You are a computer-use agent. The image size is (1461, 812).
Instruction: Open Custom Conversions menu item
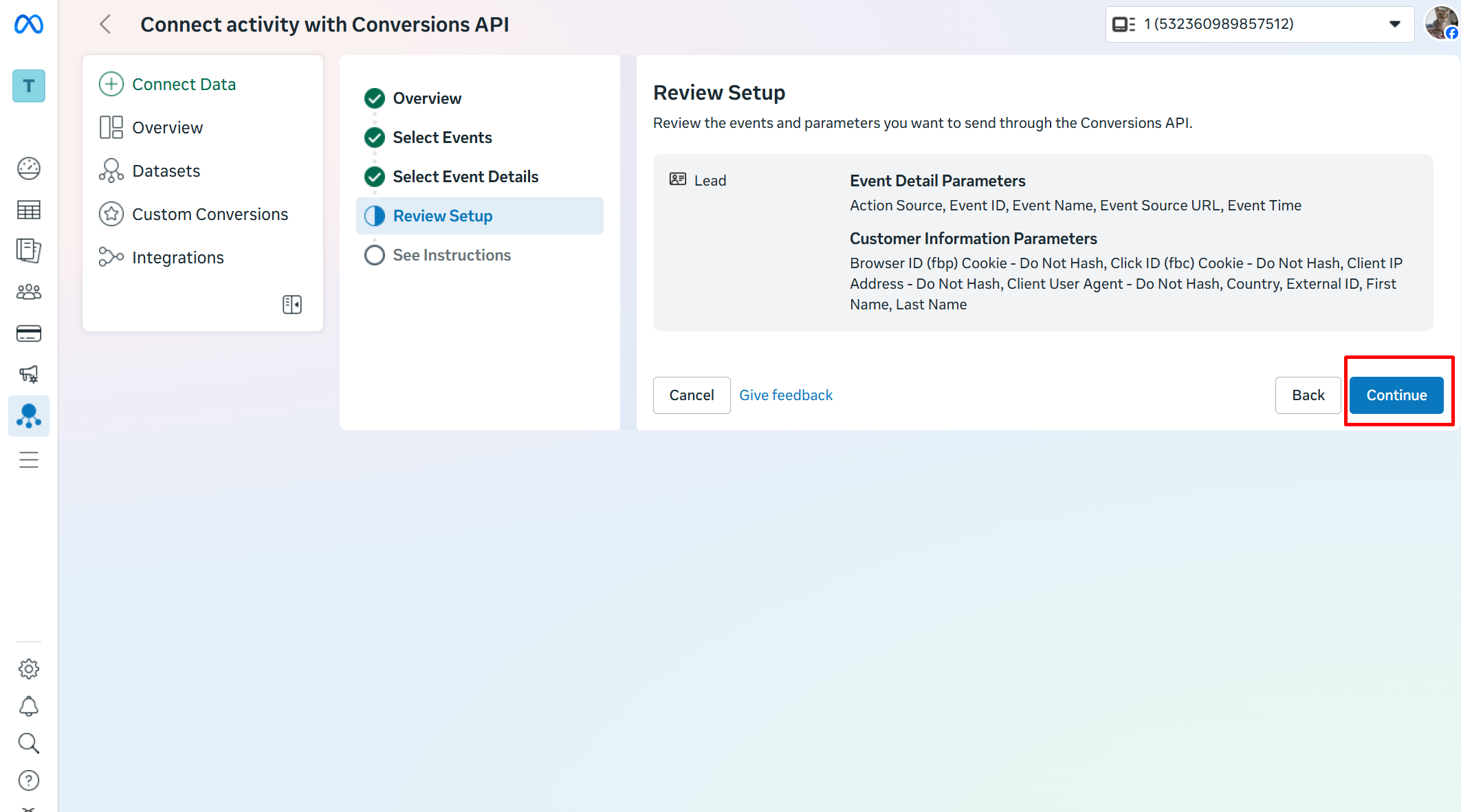pos(210,215)
